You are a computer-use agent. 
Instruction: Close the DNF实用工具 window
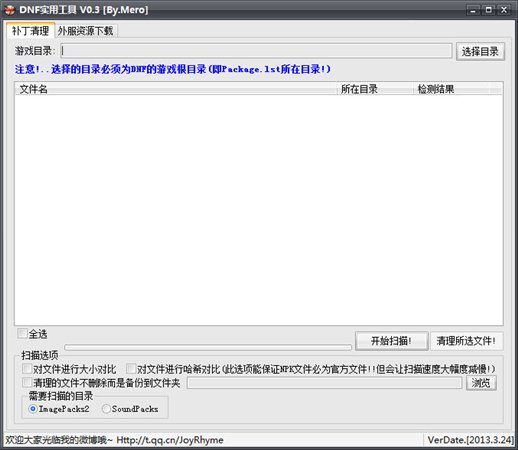(x=504, y=10)
